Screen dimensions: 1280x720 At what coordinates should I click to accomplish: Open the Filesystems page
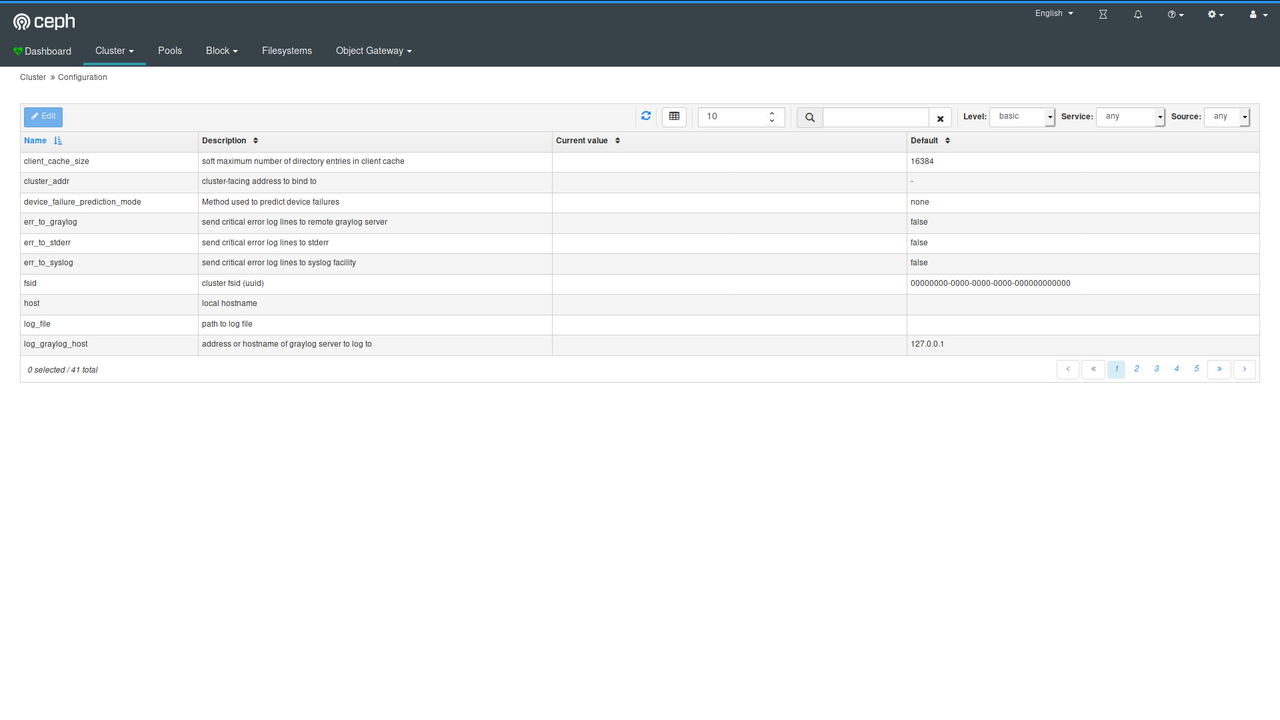(287, 51)
